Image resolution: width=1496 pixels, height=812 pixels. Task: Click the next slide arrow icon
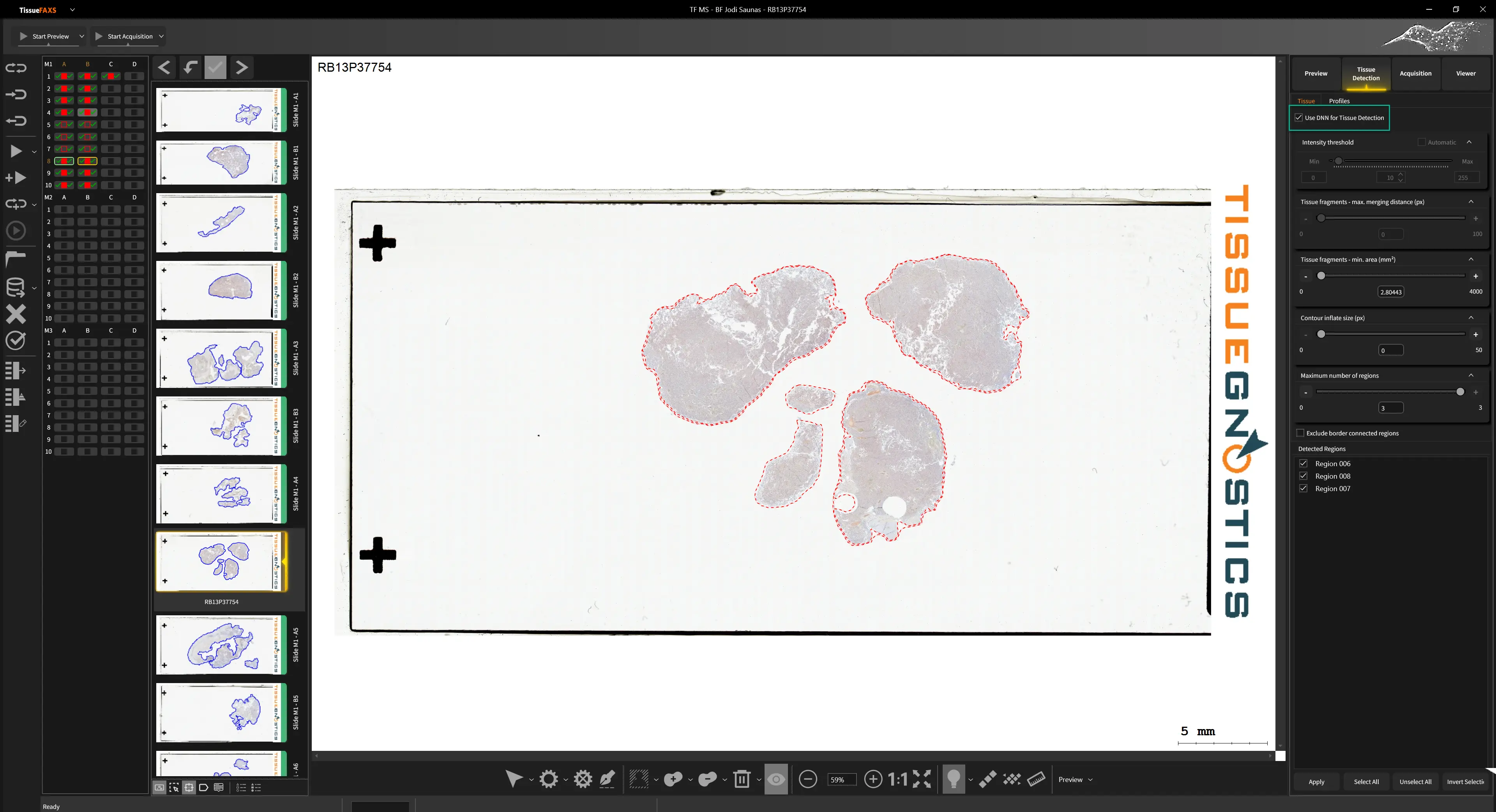pyautogui.click(x=242, y=68)
